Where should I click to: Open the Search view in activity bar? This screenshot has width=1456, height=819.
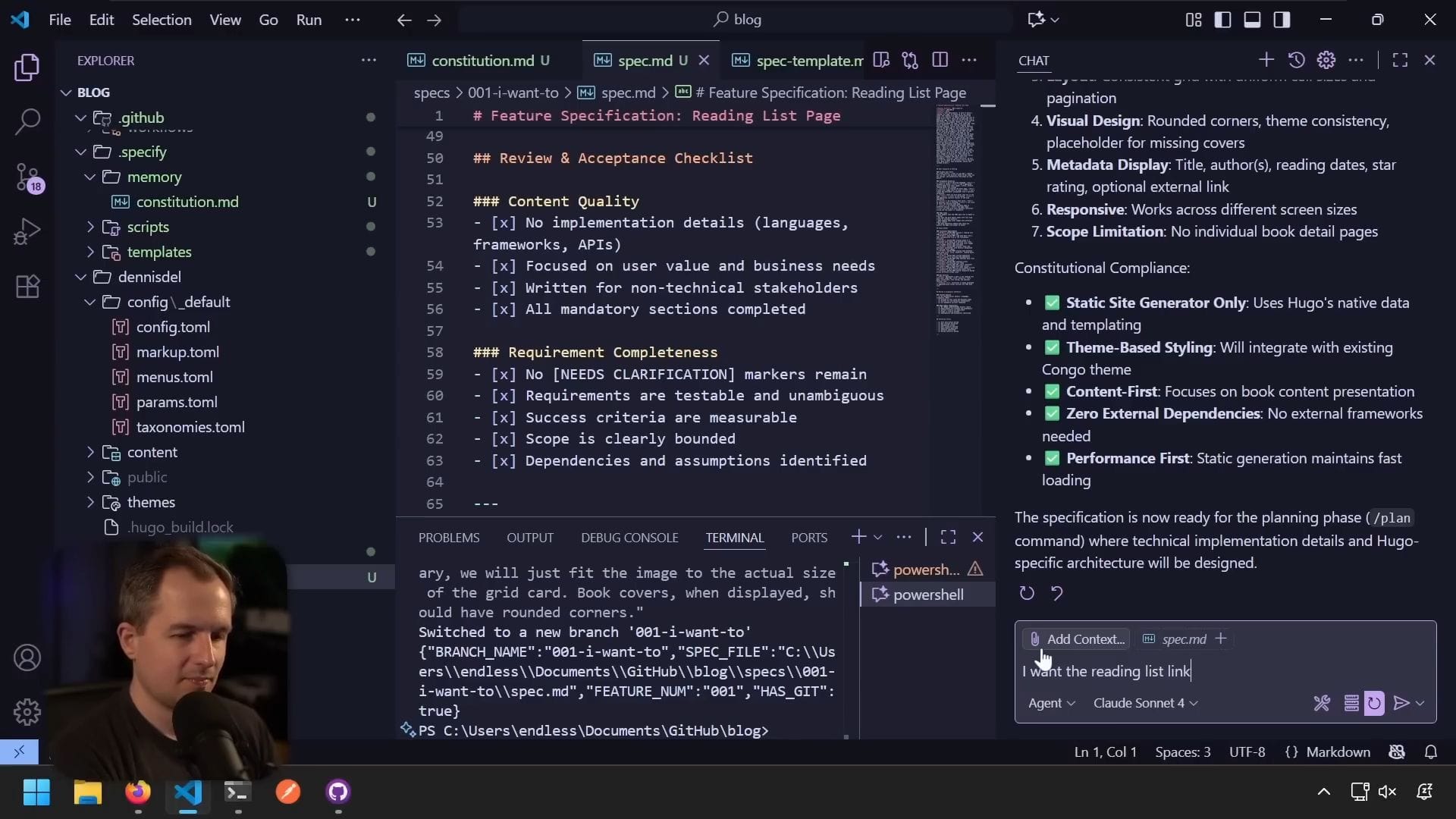27,121
